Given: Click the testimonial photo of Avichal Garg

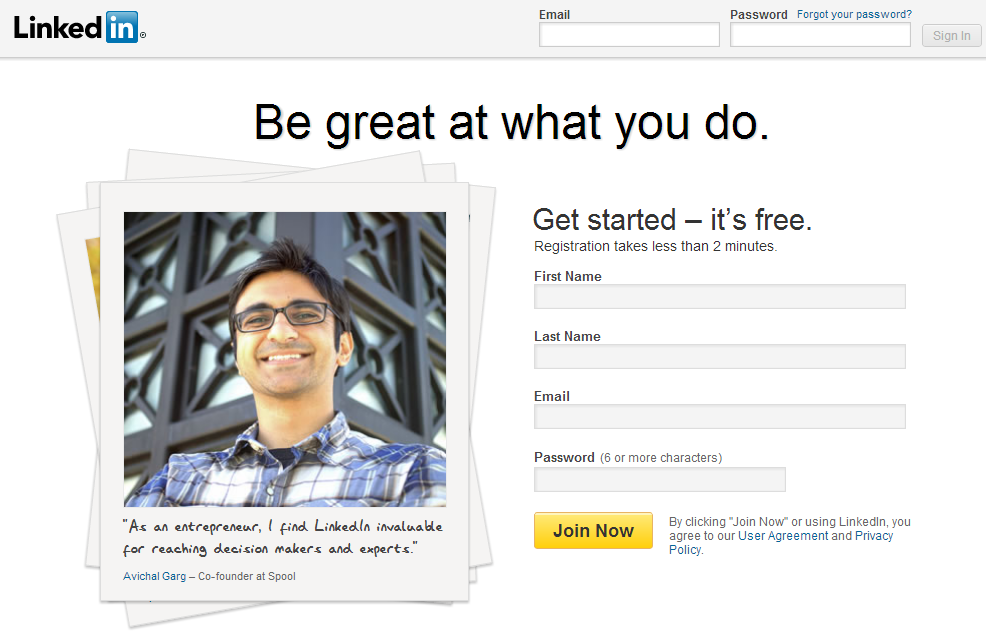Looking at the screenshot, I should [x=285, y=359].
